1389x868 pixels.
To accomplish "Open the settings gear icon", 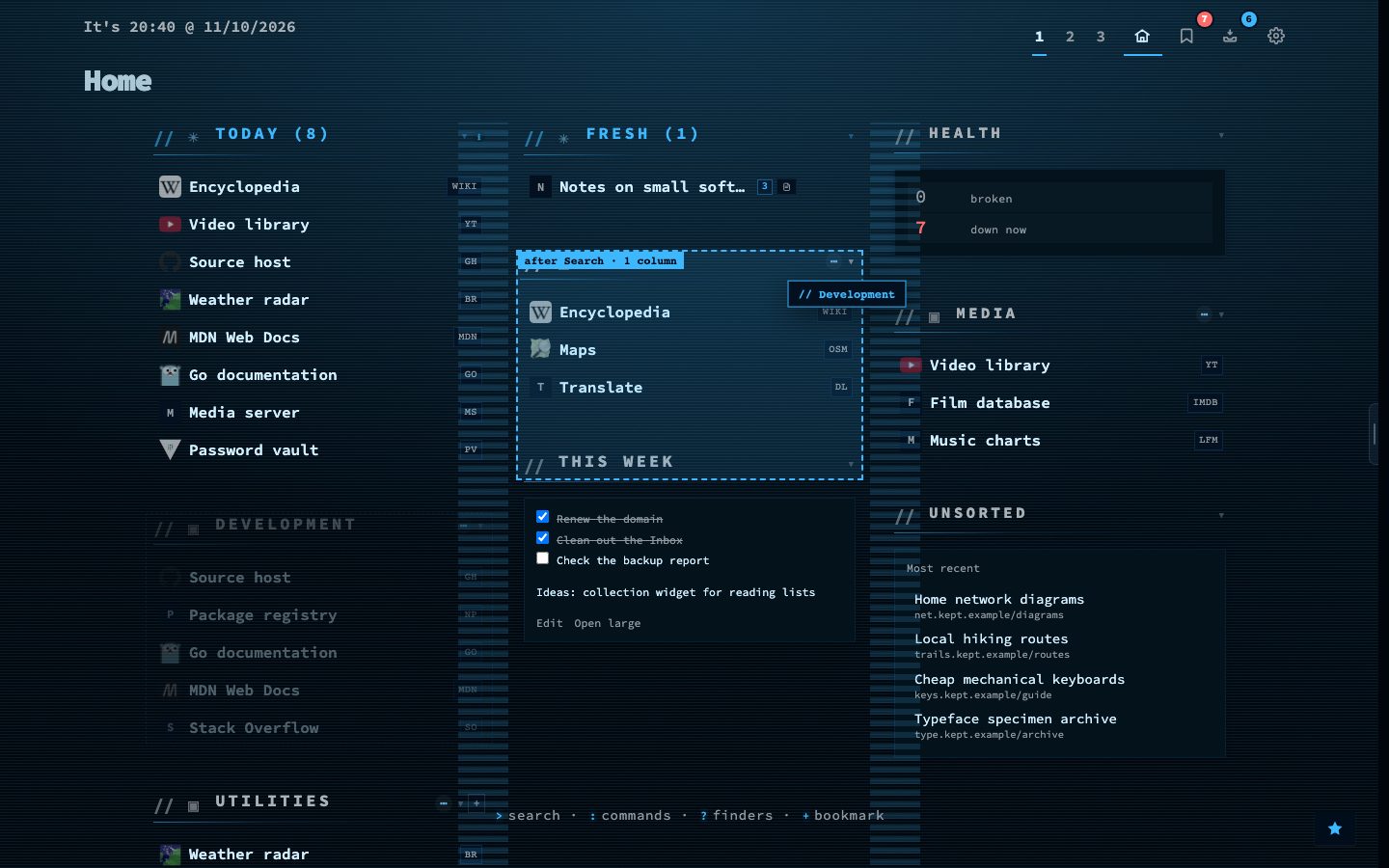I will click(x=1276, y=36).
